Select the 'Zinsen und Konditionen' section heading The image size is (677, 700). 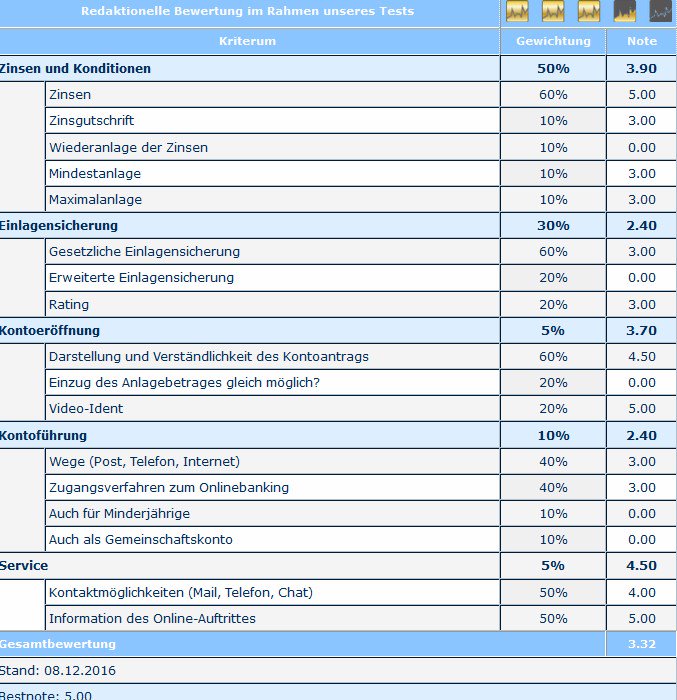click(75, 68)
